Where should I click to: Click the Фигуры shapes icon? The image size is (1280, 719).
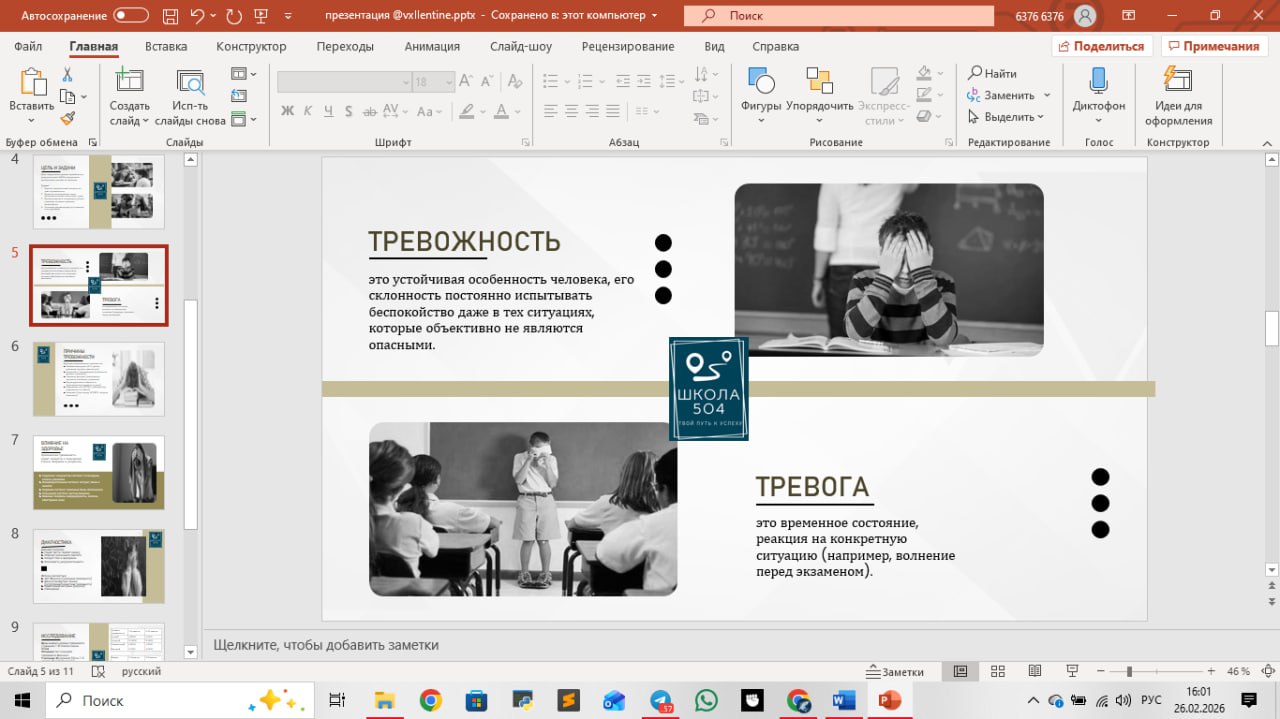pos(761,81)
